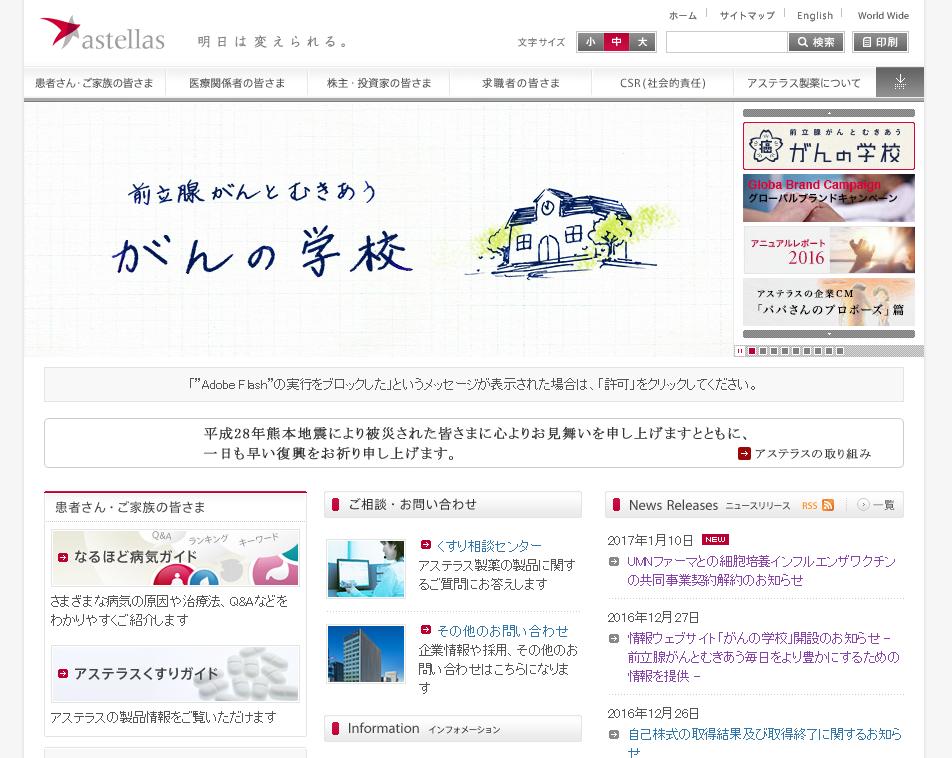Viewport: 952px width, 758px height.
Task: Open UMNファーマ news release link
Action: click(761, 571)
